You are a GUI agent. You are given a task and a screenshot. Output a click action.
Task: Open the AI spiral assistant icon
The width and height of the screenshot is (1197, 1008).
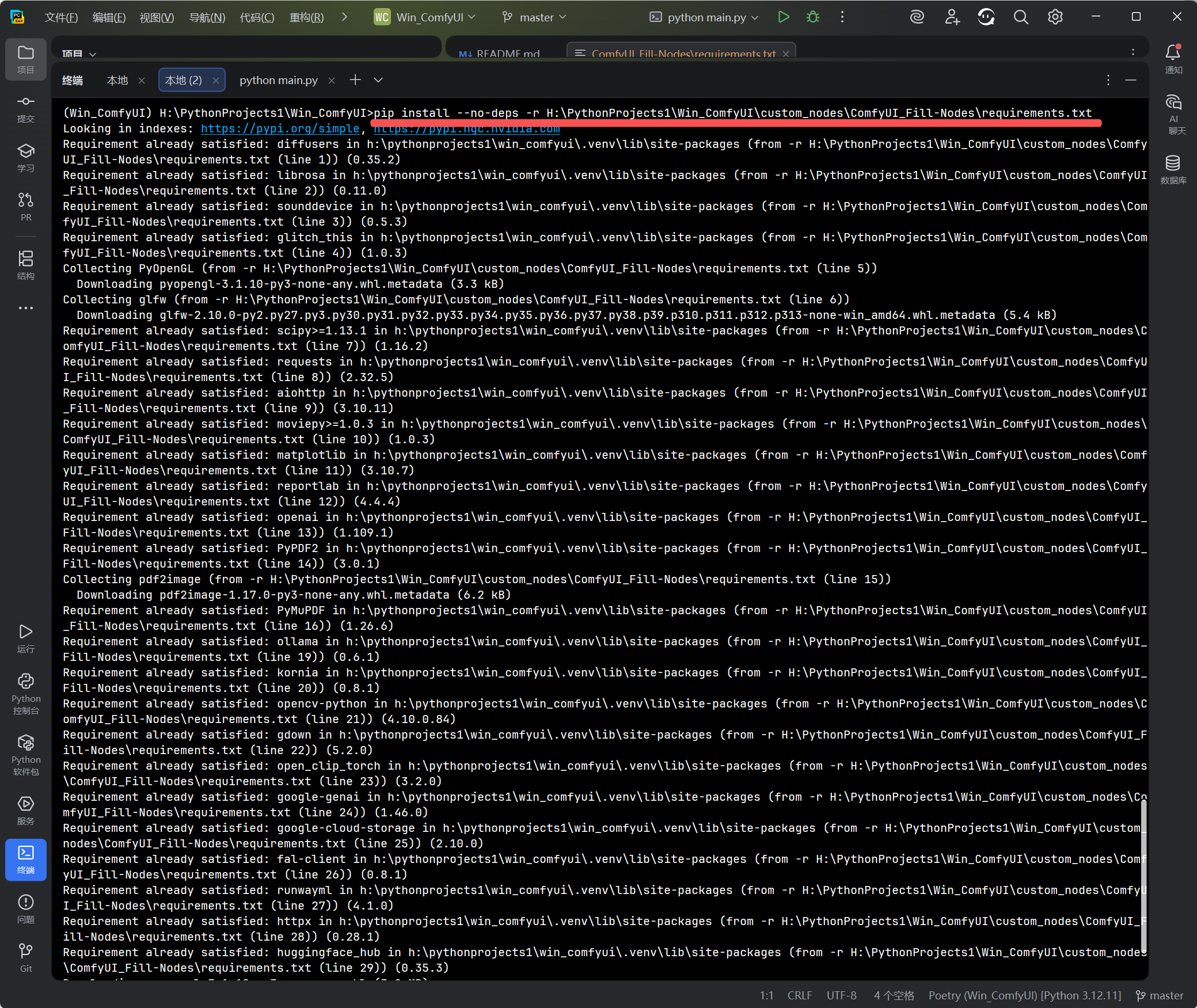tap(917, 17)
